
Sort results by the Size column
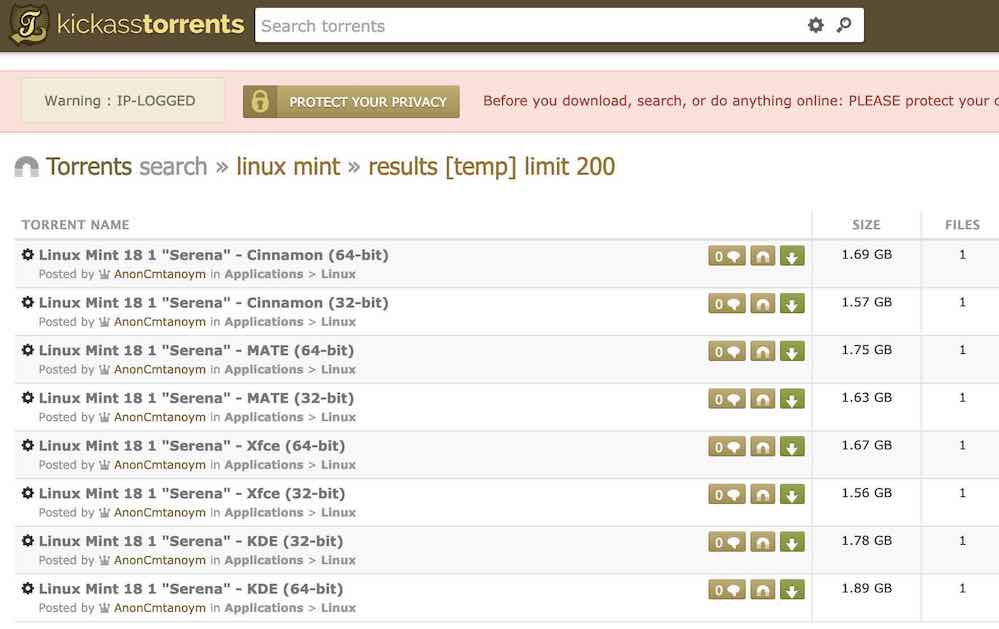[866, 224]
